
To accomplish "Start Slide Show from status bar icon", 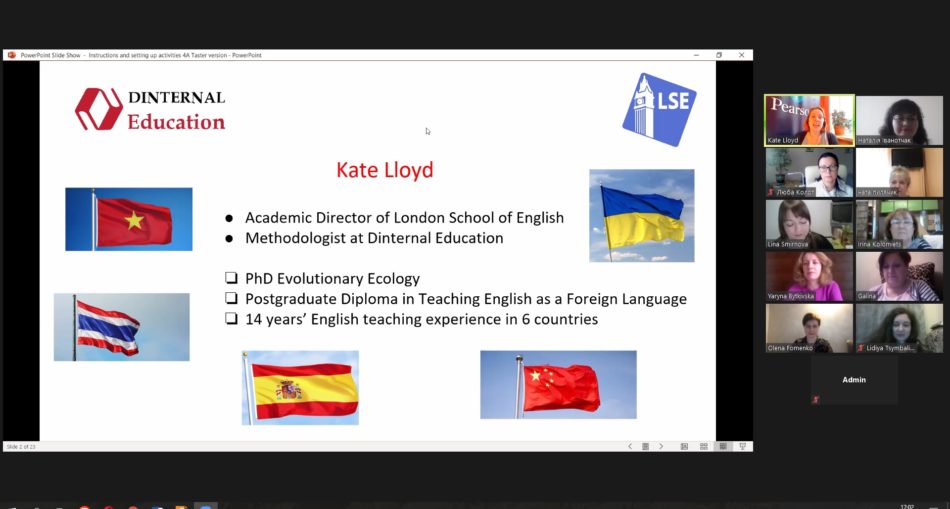I will pyautogui.click(x=742, y=446).
